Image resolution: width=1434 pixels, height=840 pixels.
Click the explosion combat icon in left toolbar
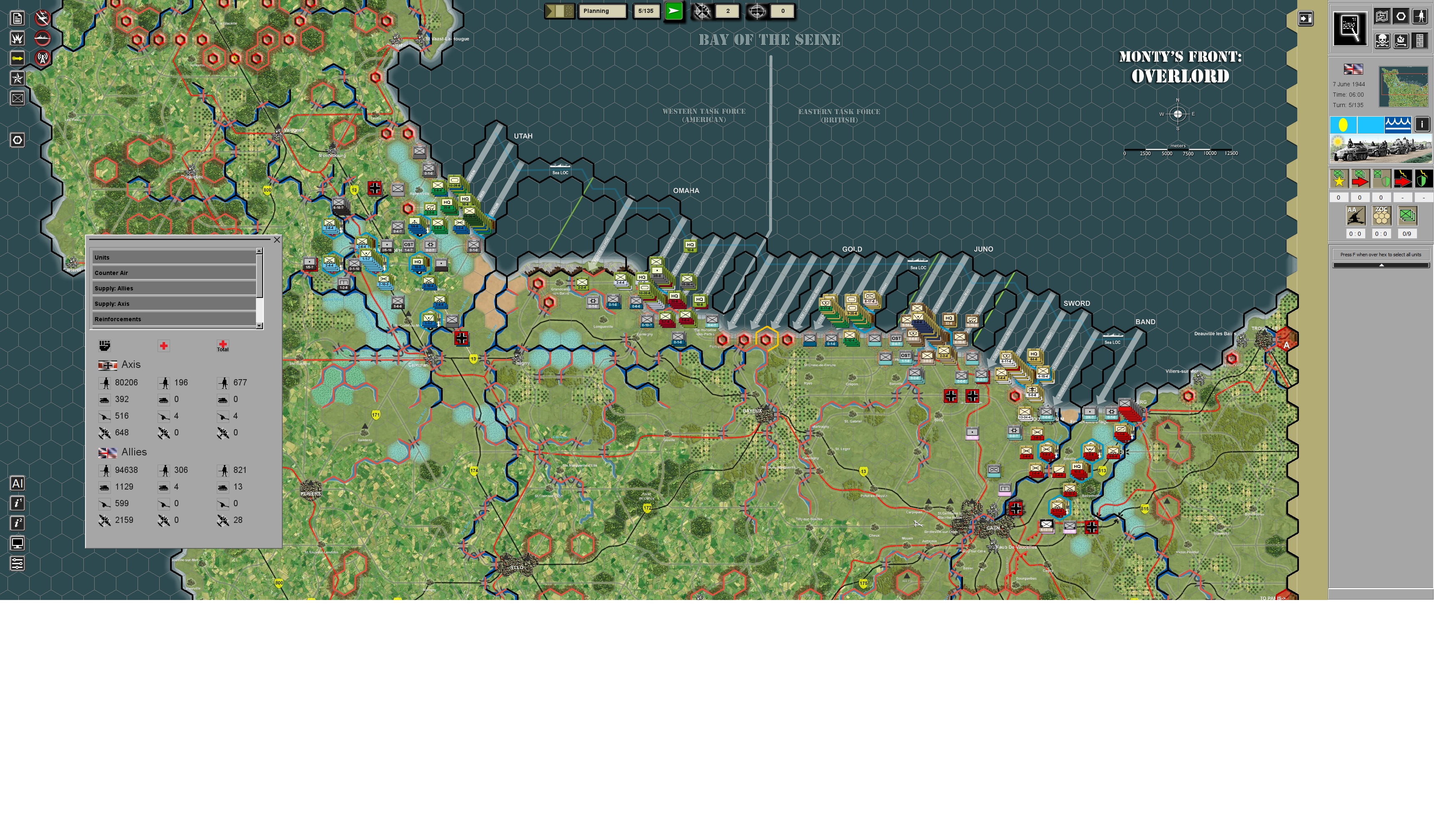[x=17, y=38]
